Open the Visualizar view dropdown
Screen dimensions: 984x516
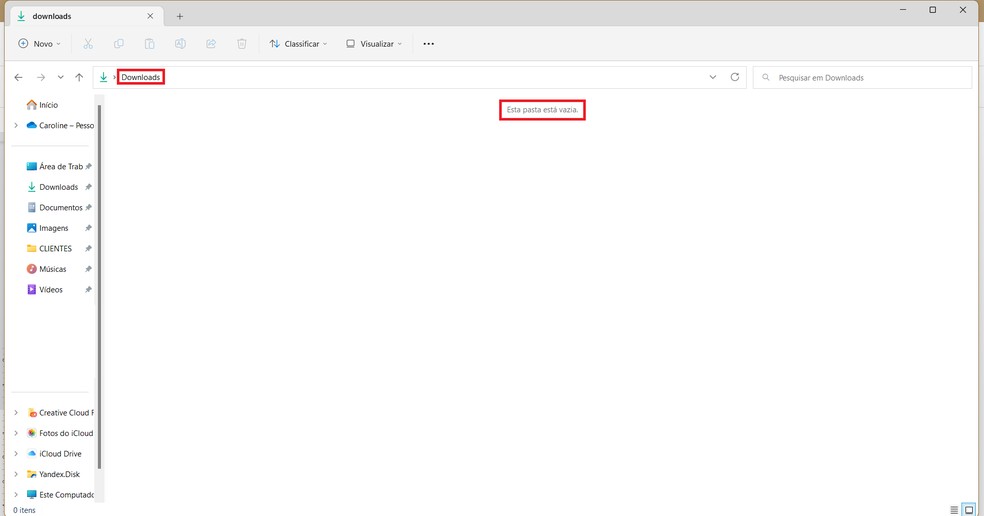(374, 44)
